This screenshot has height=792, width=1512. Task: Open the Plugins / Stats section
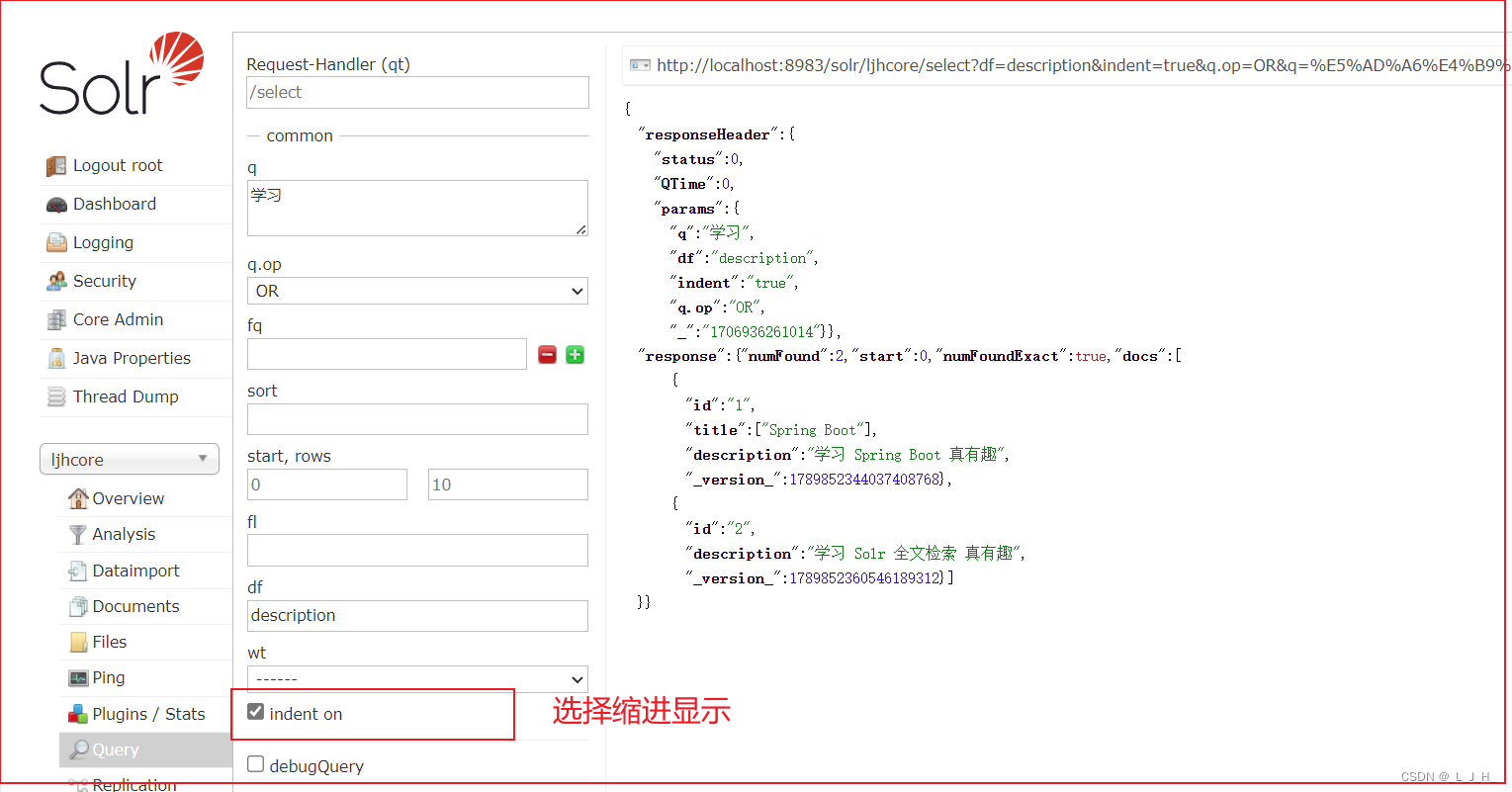pos(148,715)
